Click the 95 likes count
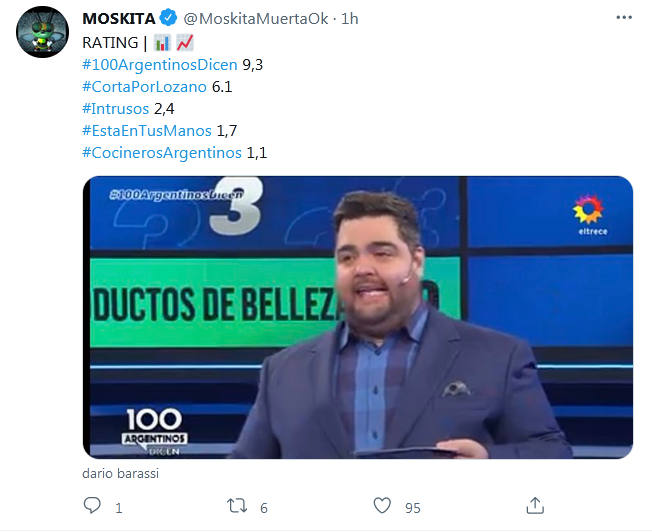Viewport: 652px width, 532px height. (x=413, y=508)
